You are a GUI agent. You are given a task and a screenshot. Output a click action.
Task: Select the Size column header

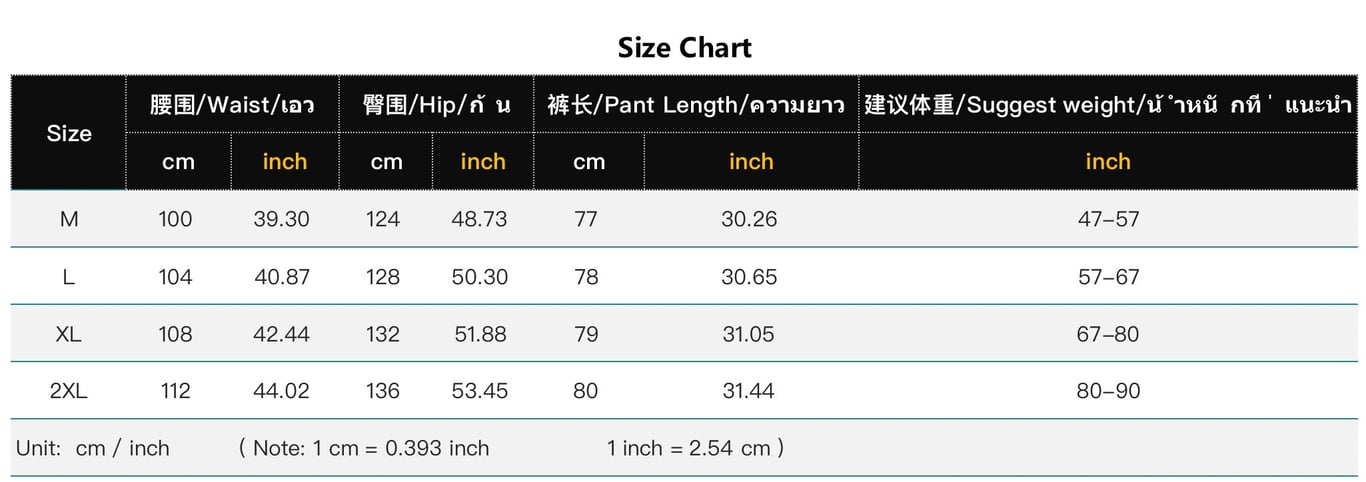pyautogui.click(x=69, y=133)
